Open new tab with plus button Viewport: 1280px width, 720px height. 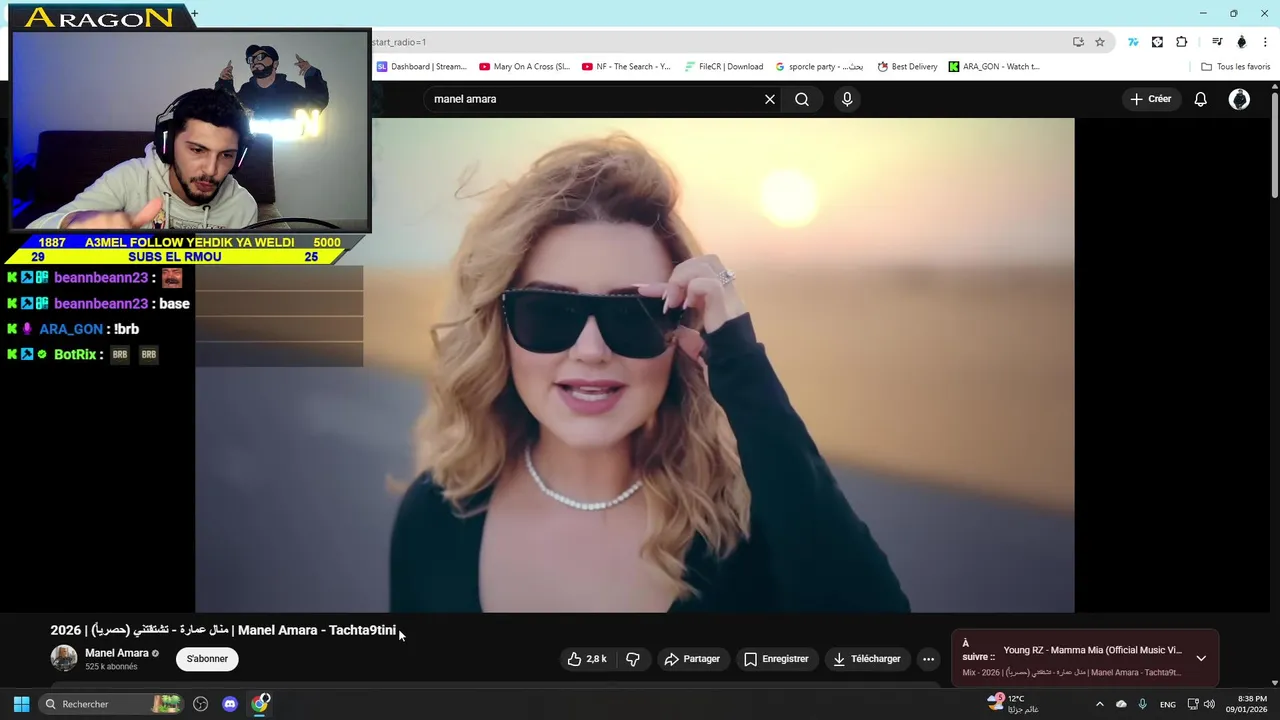(x=194, y=14)
